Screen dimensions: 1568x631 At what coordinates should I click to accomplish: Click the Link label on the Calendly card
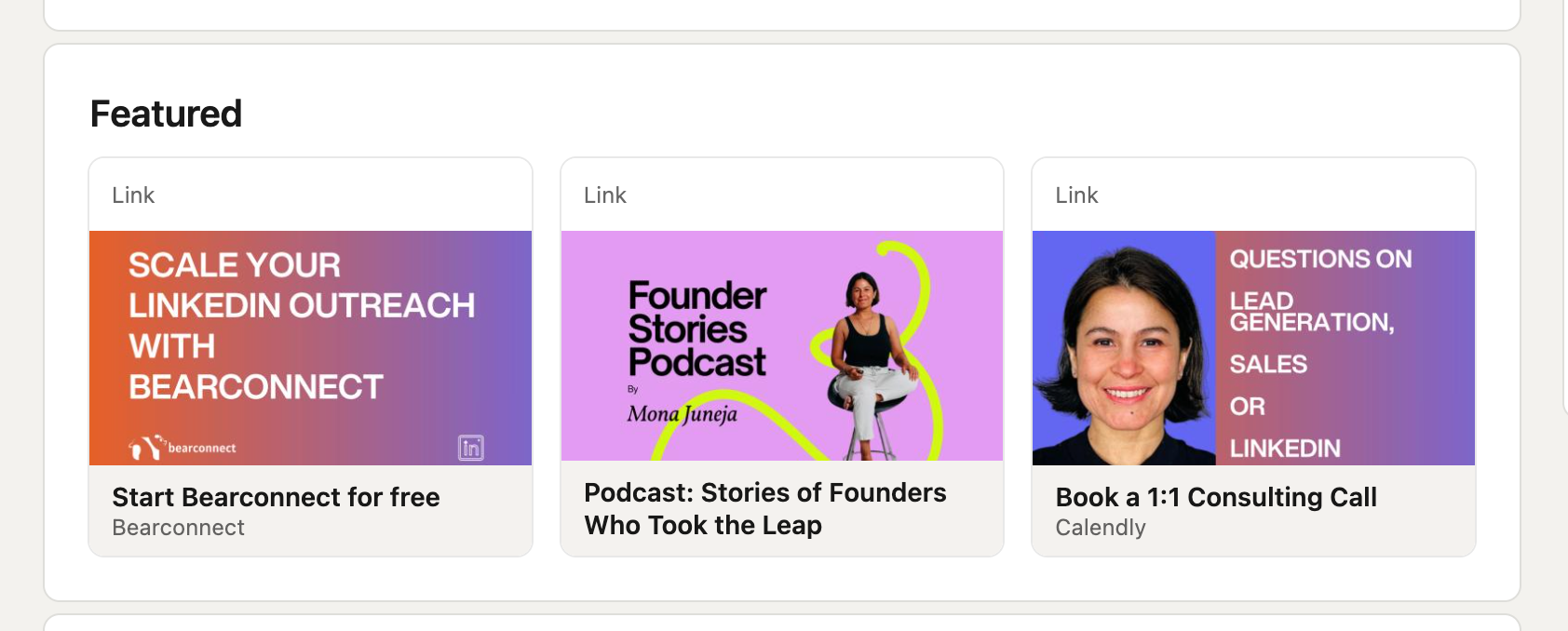tap(1076, 195)
